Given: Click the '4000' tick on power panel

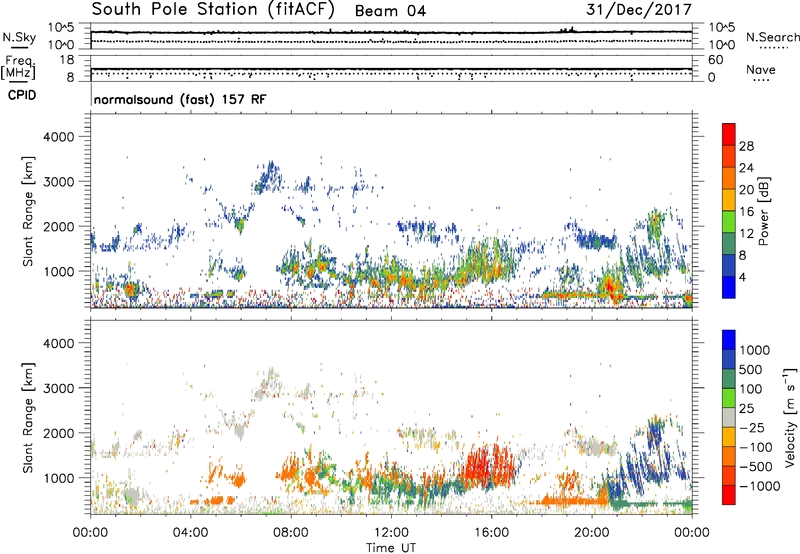Looking at the screenshot, I should 58,137.
